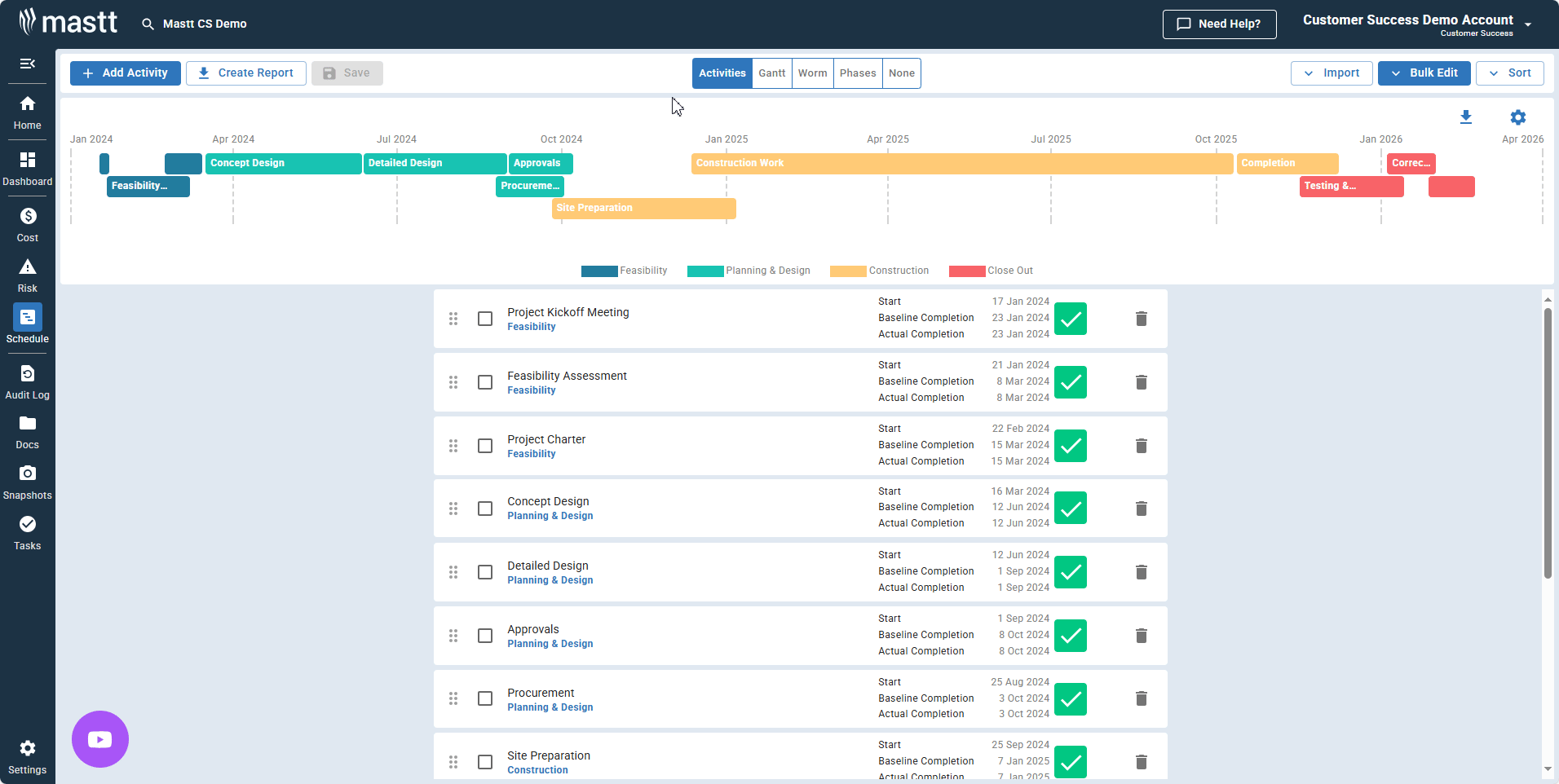Select the Phases view tab
Viewport: 1559px width, 784px height.
coord(857,73)
